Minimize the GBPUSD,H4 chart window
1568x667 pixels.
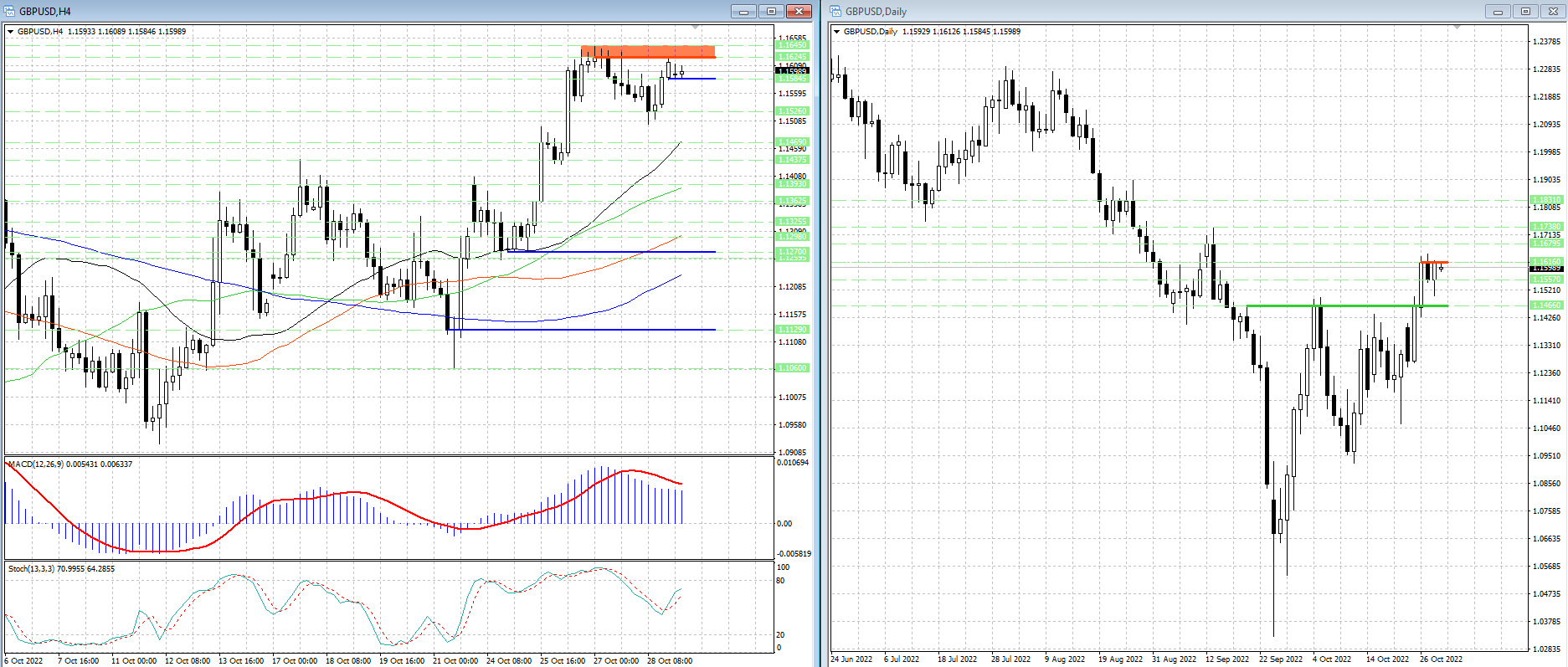tap(743, 11)
